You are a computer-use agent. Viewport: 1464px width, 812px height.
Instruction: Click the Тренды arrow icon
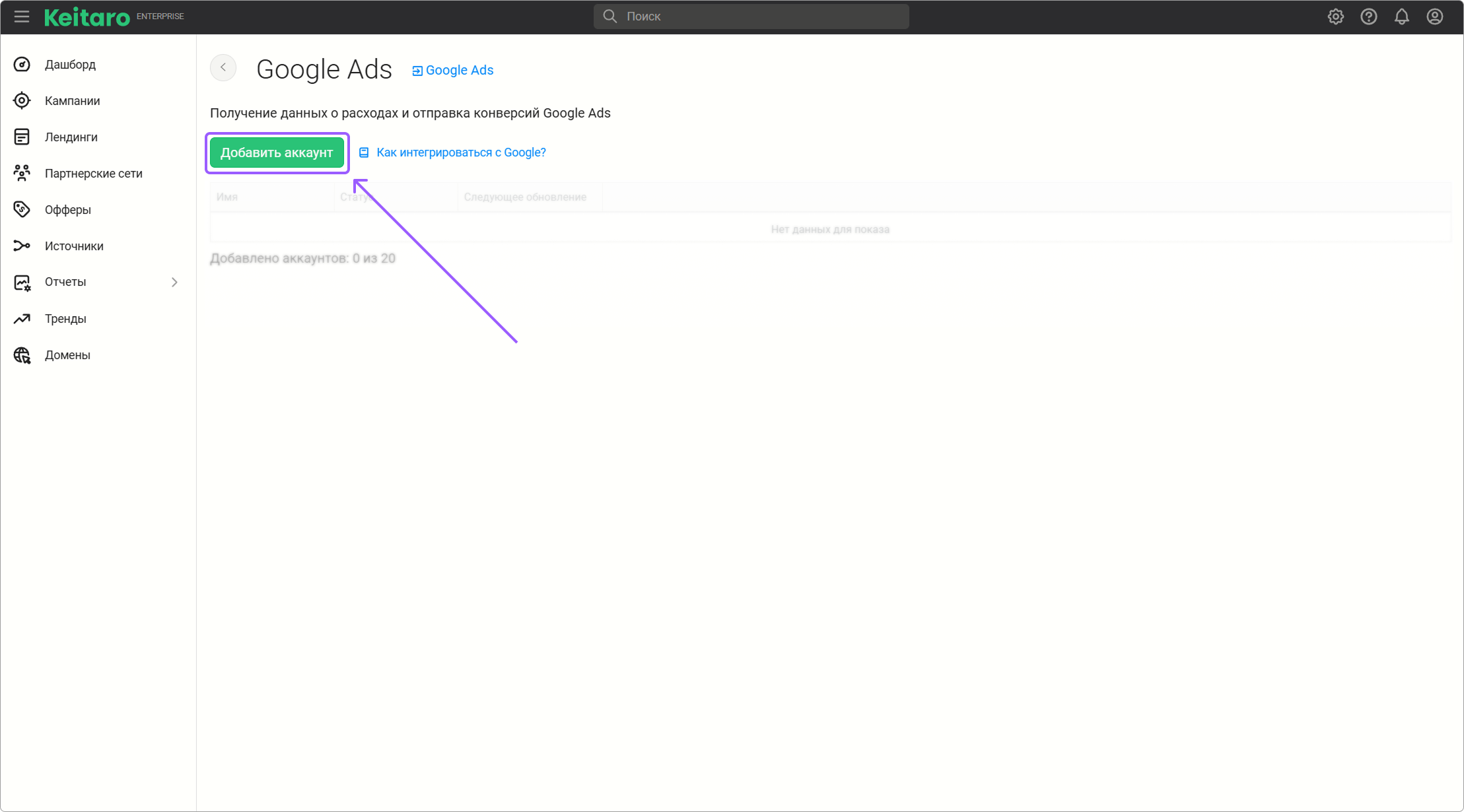pyautogui.click(x=22, y=319)
